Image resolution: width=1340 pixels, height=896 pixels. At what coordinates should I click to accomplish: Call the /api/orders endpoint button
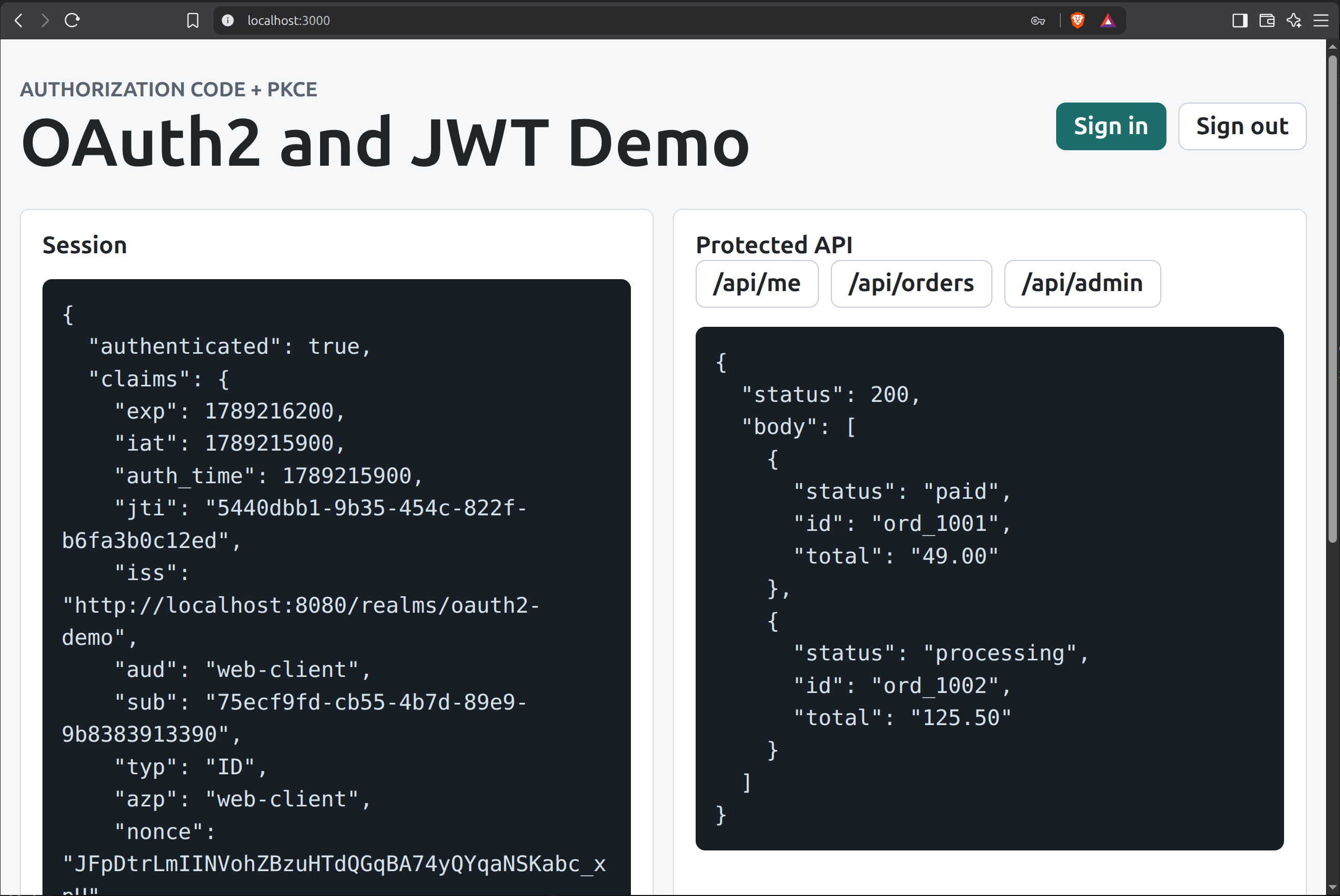point(912,283)
